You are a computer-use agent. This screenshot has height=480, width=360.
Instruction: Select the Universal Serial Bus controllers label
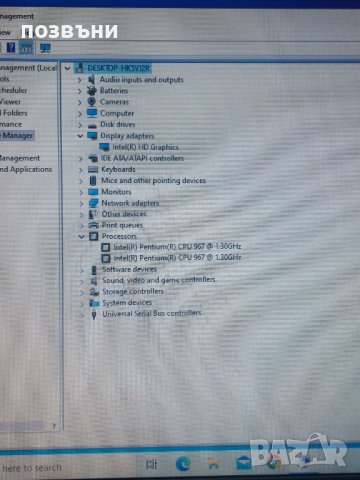pyautogui.click(x=152, y=314)
